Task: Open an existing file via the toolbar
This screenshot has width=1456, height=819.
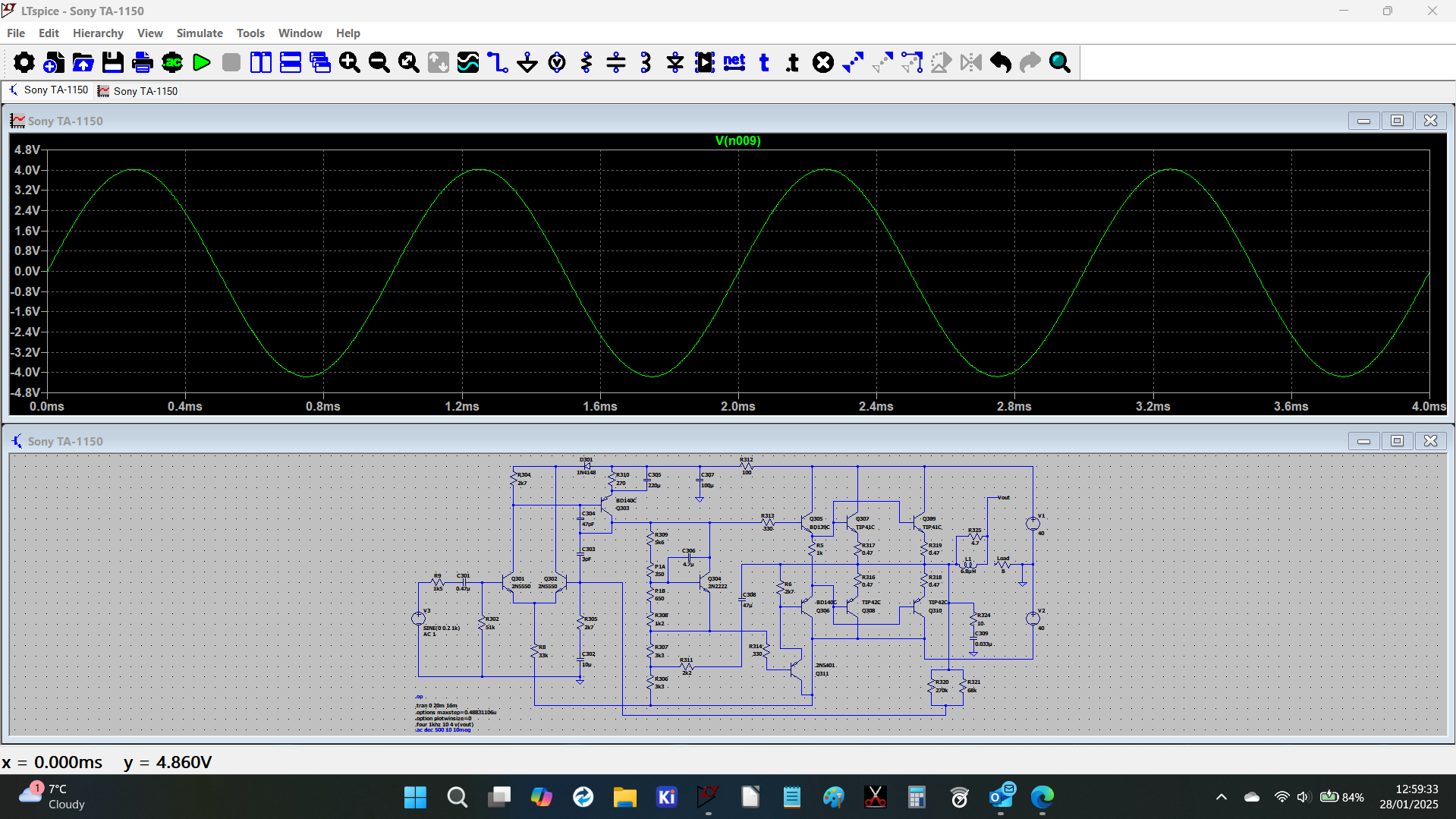Action: tap(83, 62)
